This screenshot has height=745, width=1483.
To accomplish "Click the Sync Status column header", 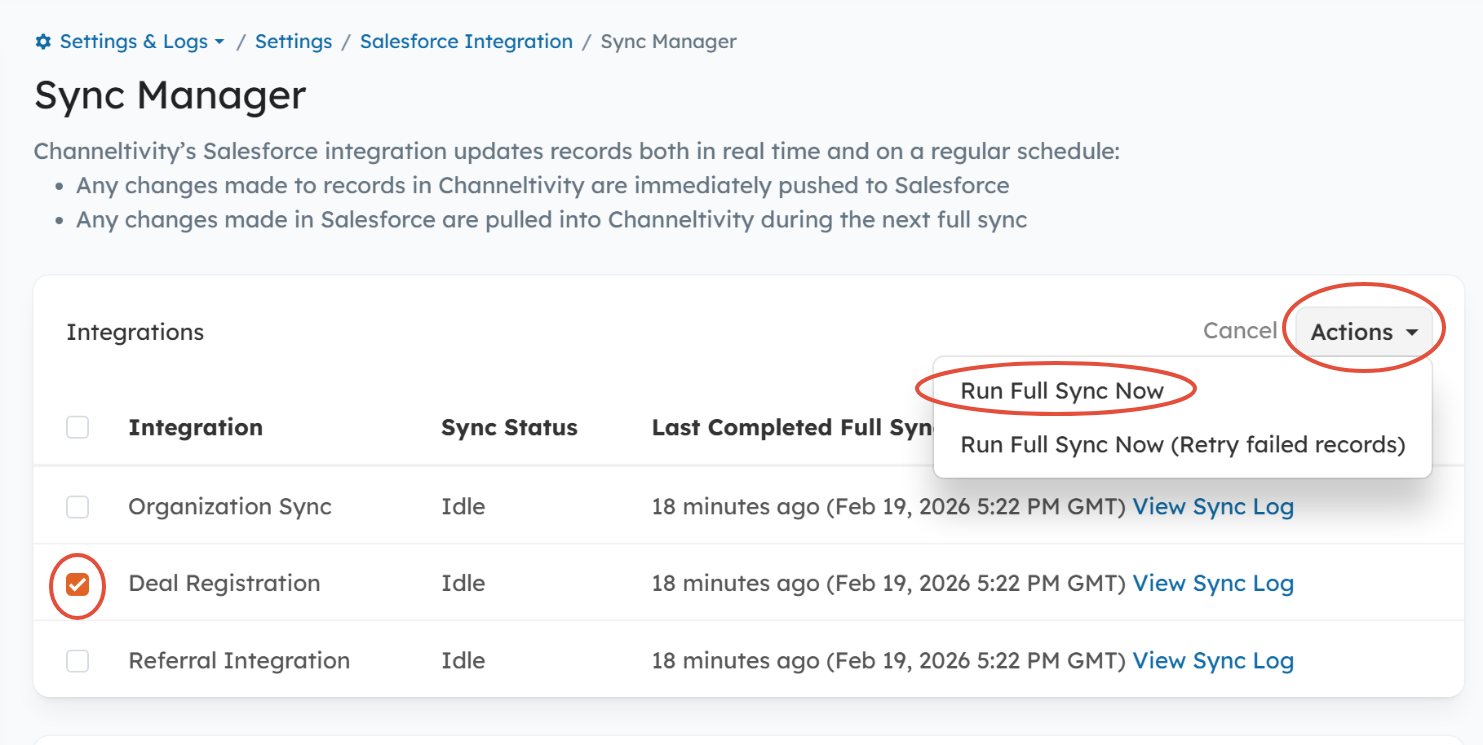I will tap(509, 428).
